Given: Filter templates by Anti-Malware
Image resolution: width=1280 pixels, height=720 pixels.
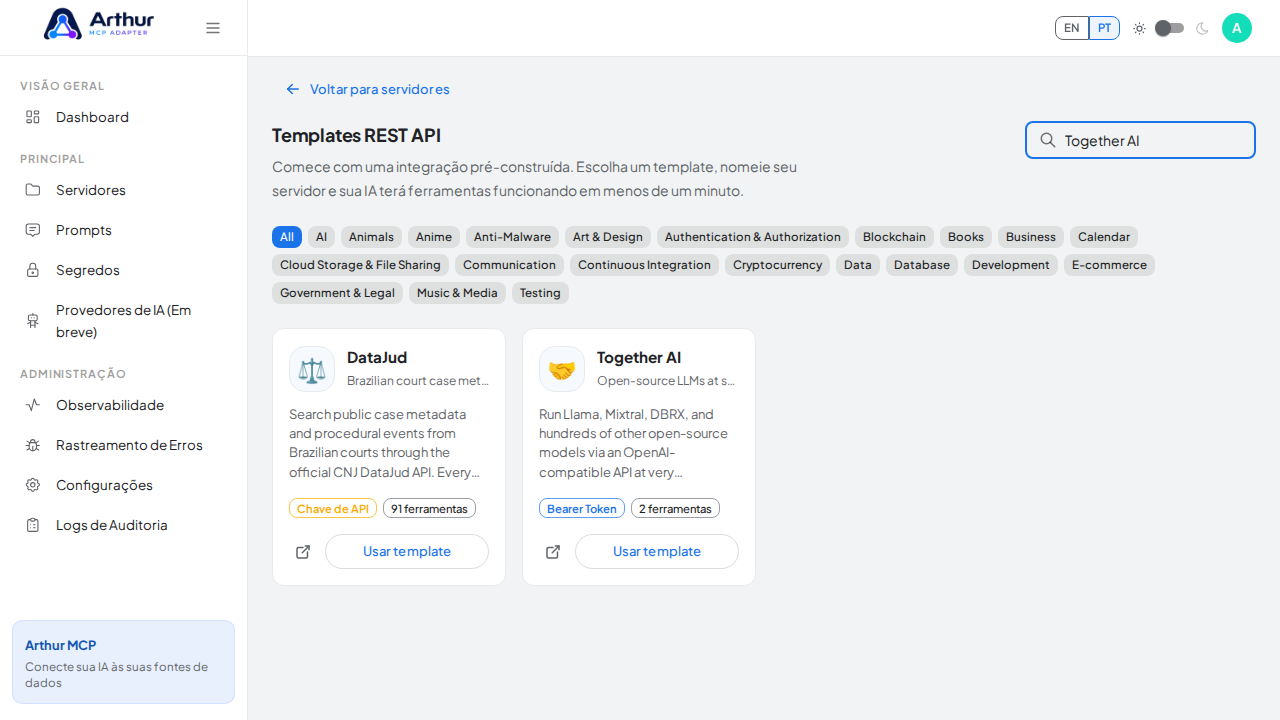Looking at the screenshot, I should point(512,237).
